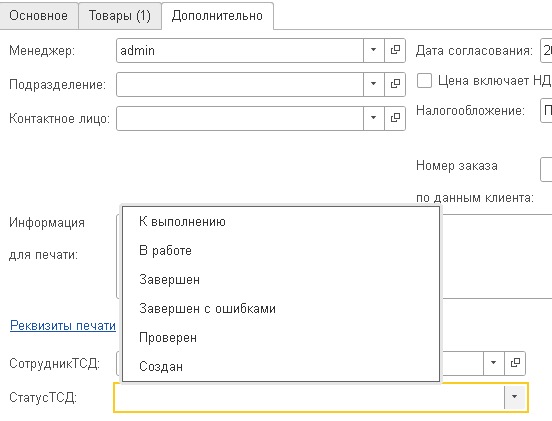Select Завершен status option
The height and width of the screenshot is (421, 552).
coord(281,279)
